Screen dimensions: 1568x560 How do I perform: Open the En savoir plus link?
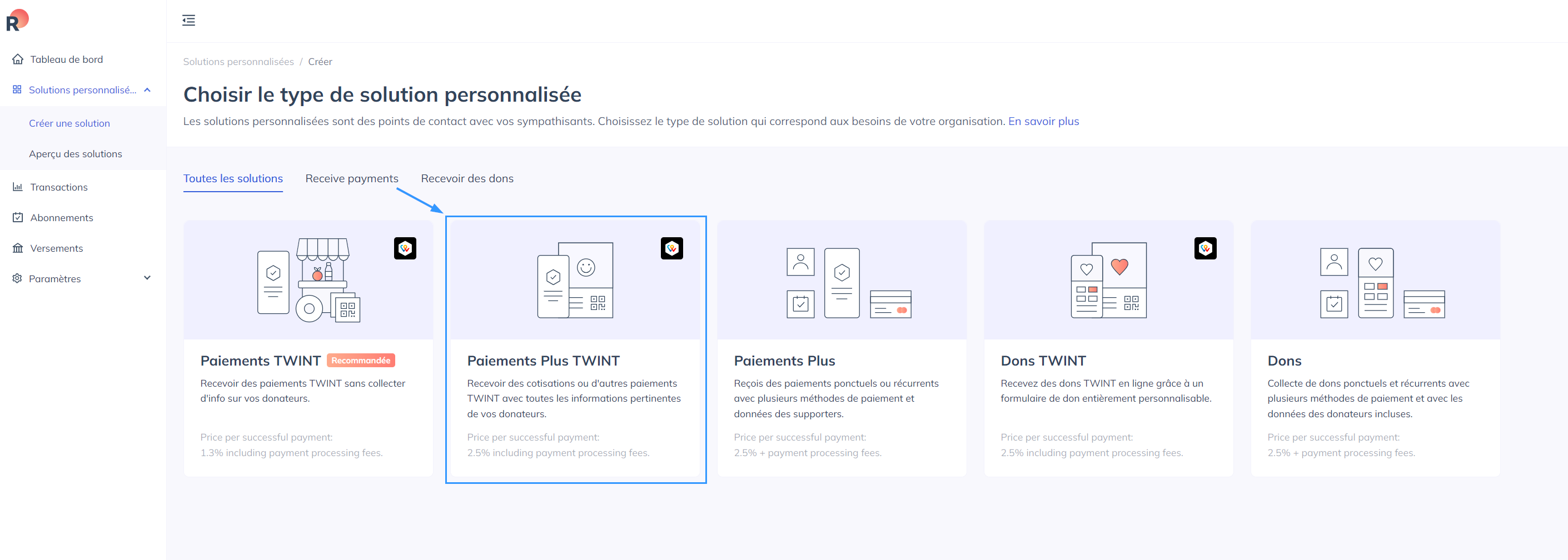1043,121
